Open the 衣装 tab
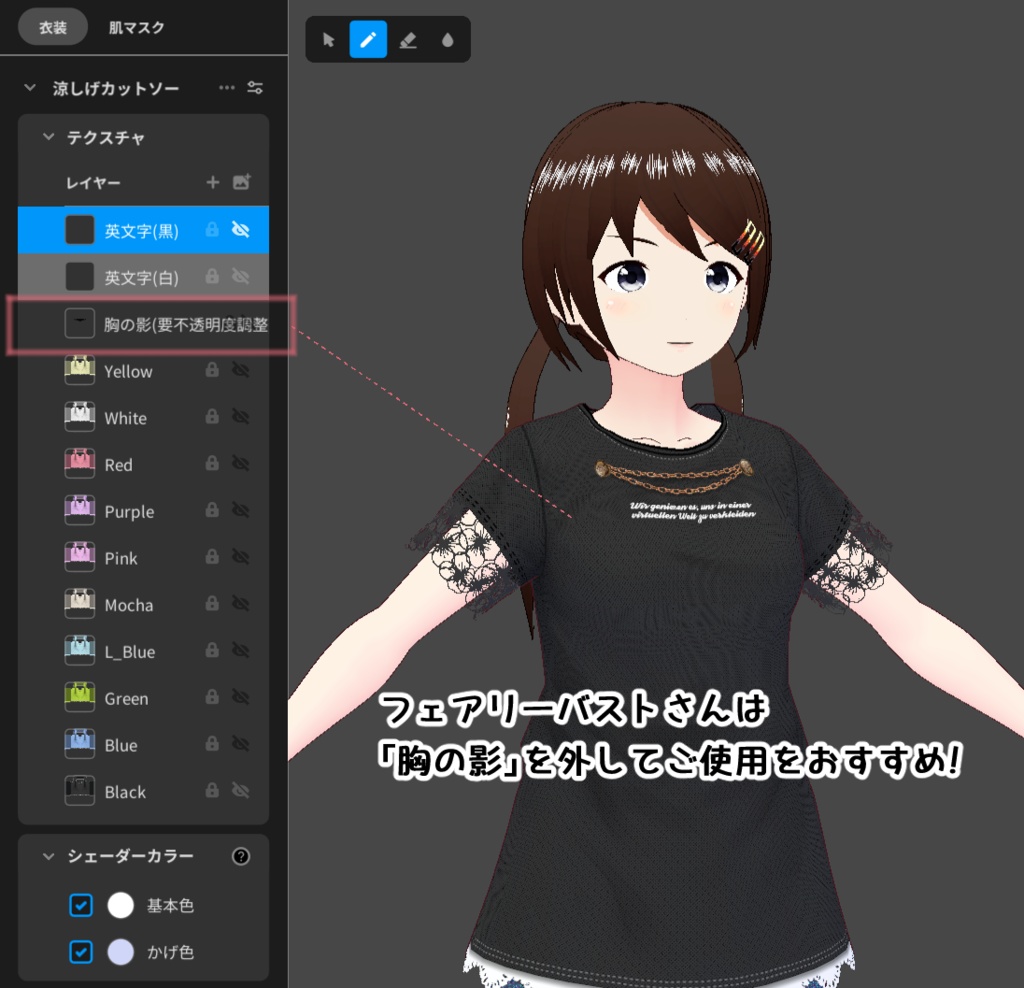The width and height of the screenshot is (1024, 988). 52,28
